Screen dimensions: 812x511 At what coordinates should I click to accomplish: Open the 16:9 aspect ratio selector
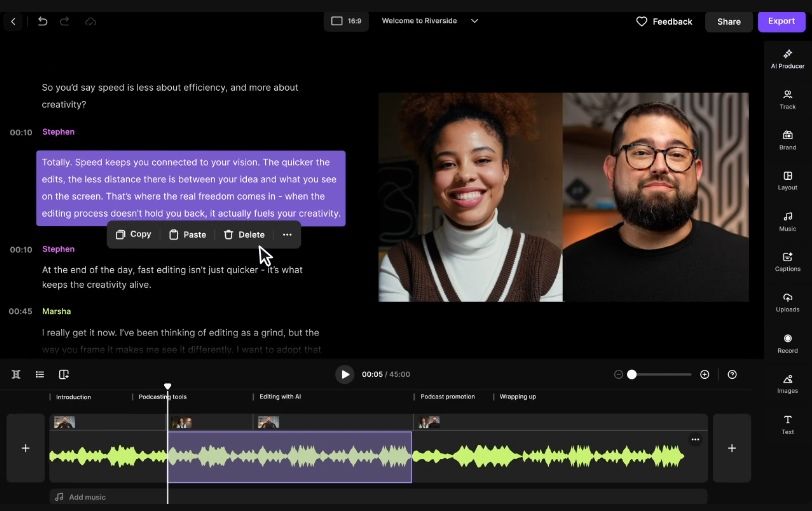pyautogui.click(x=346, y=21)
